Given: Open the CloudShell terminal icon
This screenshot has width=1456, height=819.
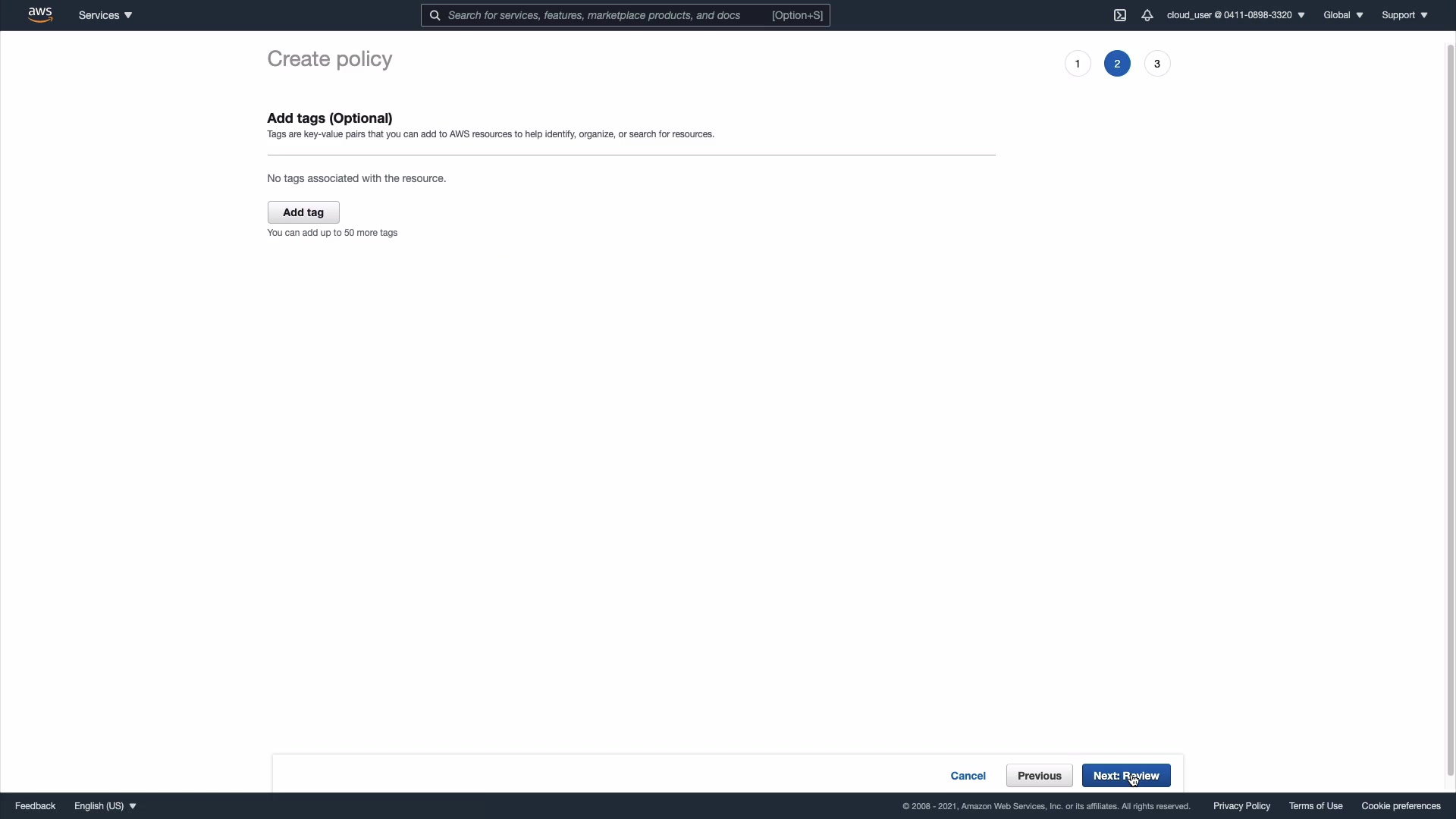Looking at the screenshot, I should click(x=1120, y=15).
